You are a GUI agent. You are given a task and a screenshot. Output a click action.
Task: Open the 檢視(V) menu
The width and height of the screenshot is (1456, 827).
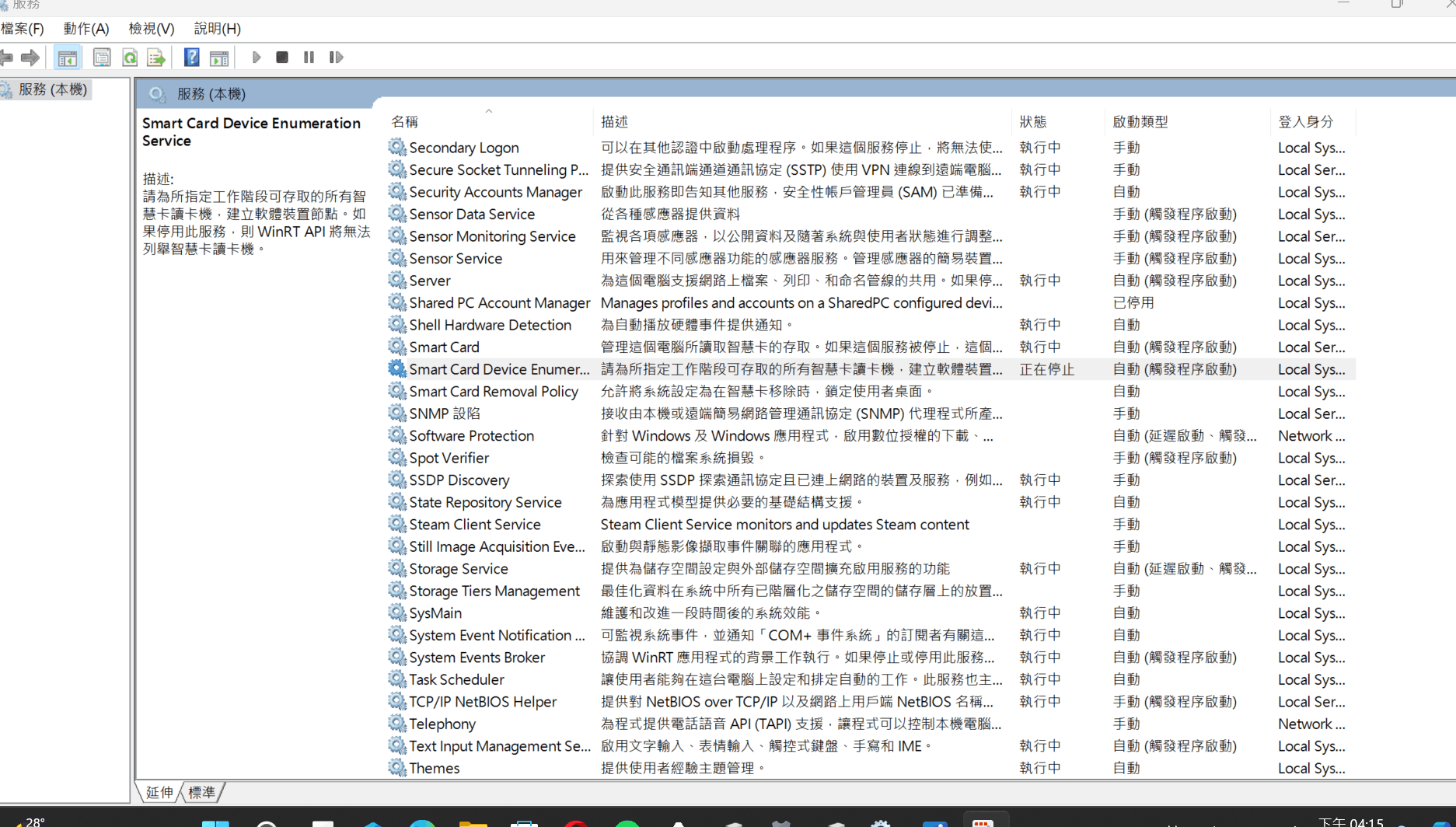click(x=152, y=29)
